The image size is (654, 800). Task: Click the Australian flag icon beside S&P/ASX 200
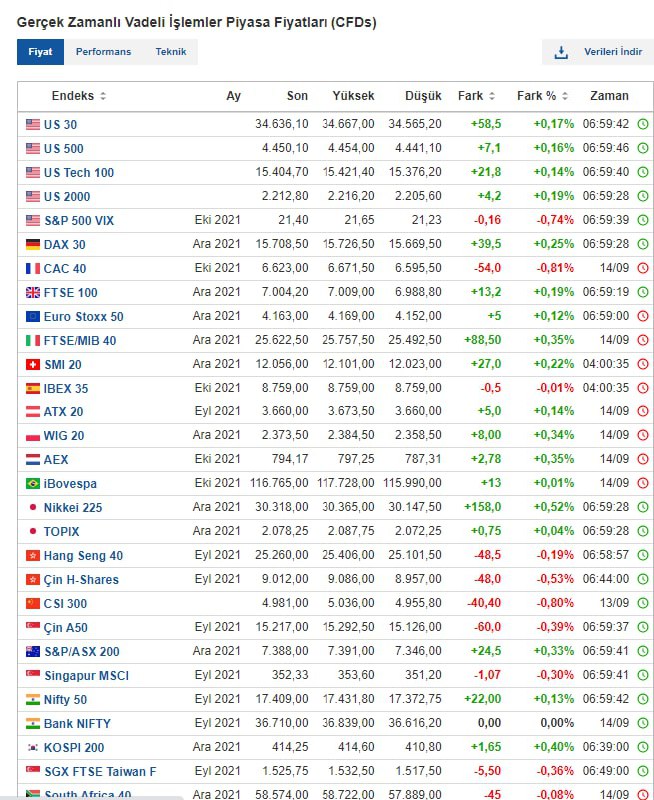point(33,652)
